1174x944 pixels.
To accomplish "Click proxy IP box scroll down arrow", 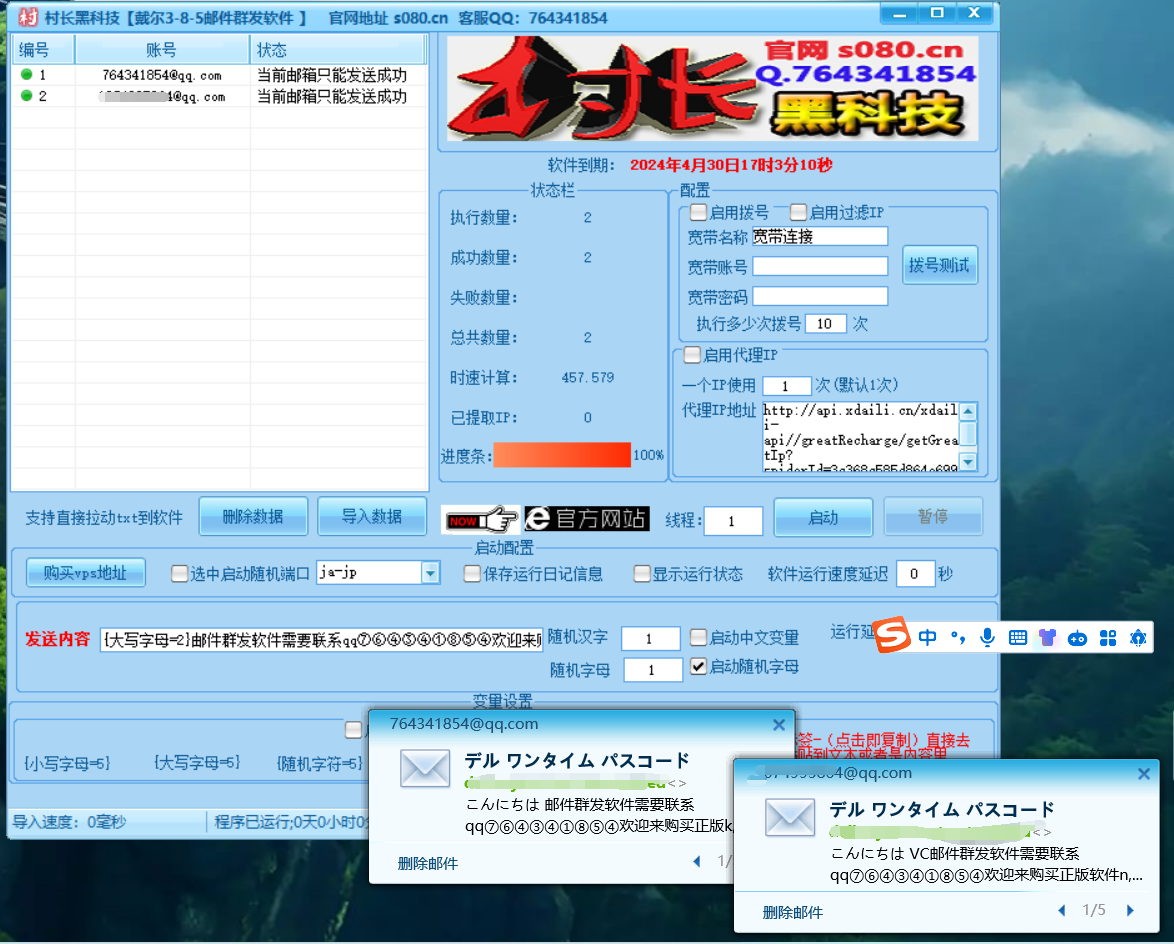I will [x=968, y=461].
